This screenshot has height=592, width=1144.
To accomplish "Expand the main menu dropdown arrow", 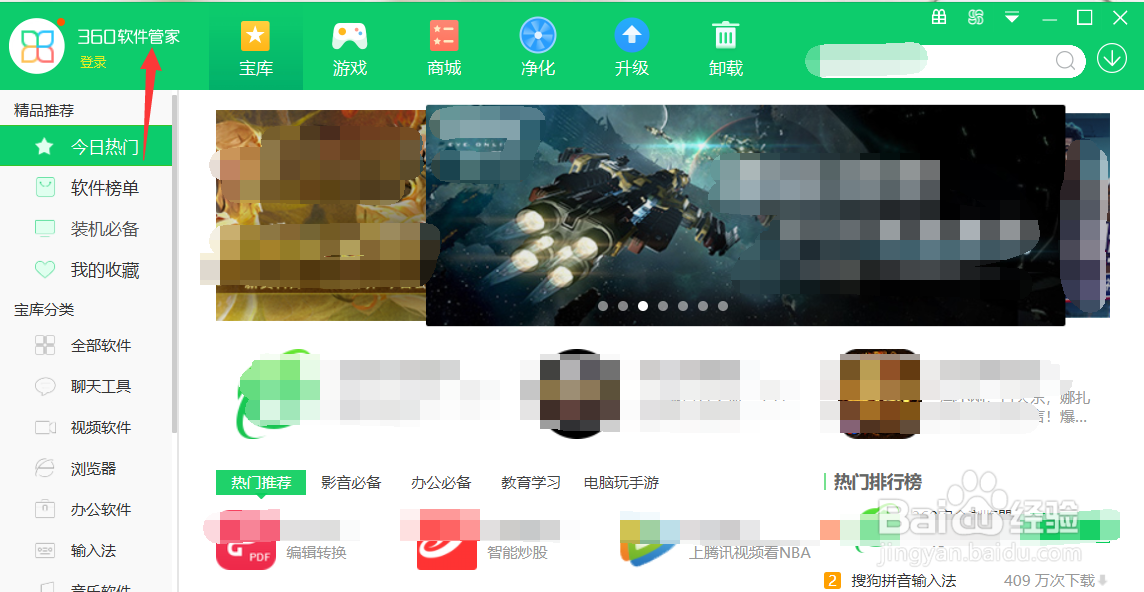I will click(1012, 16).
